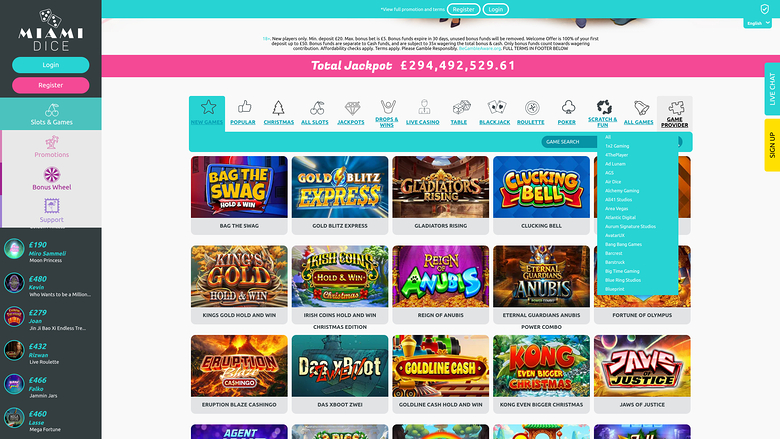Click Rizwan's Live Roulette avatar
Viewport: 780px width, 439px height.
[x=14, y=350]
